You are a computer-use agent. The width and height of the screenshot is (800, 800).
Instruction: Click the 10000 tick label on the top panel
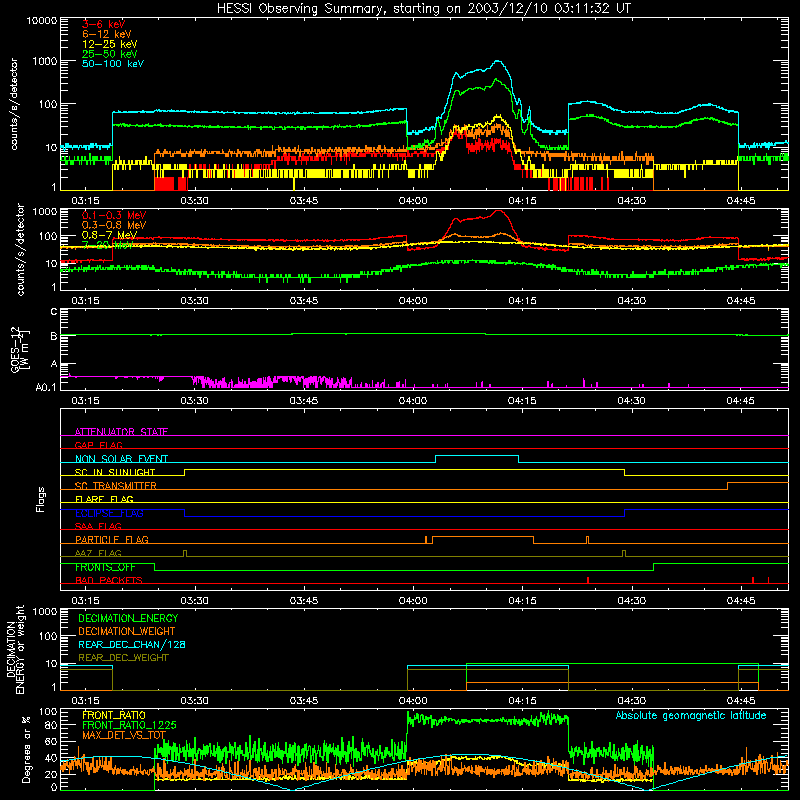click(x=42, y=20)
